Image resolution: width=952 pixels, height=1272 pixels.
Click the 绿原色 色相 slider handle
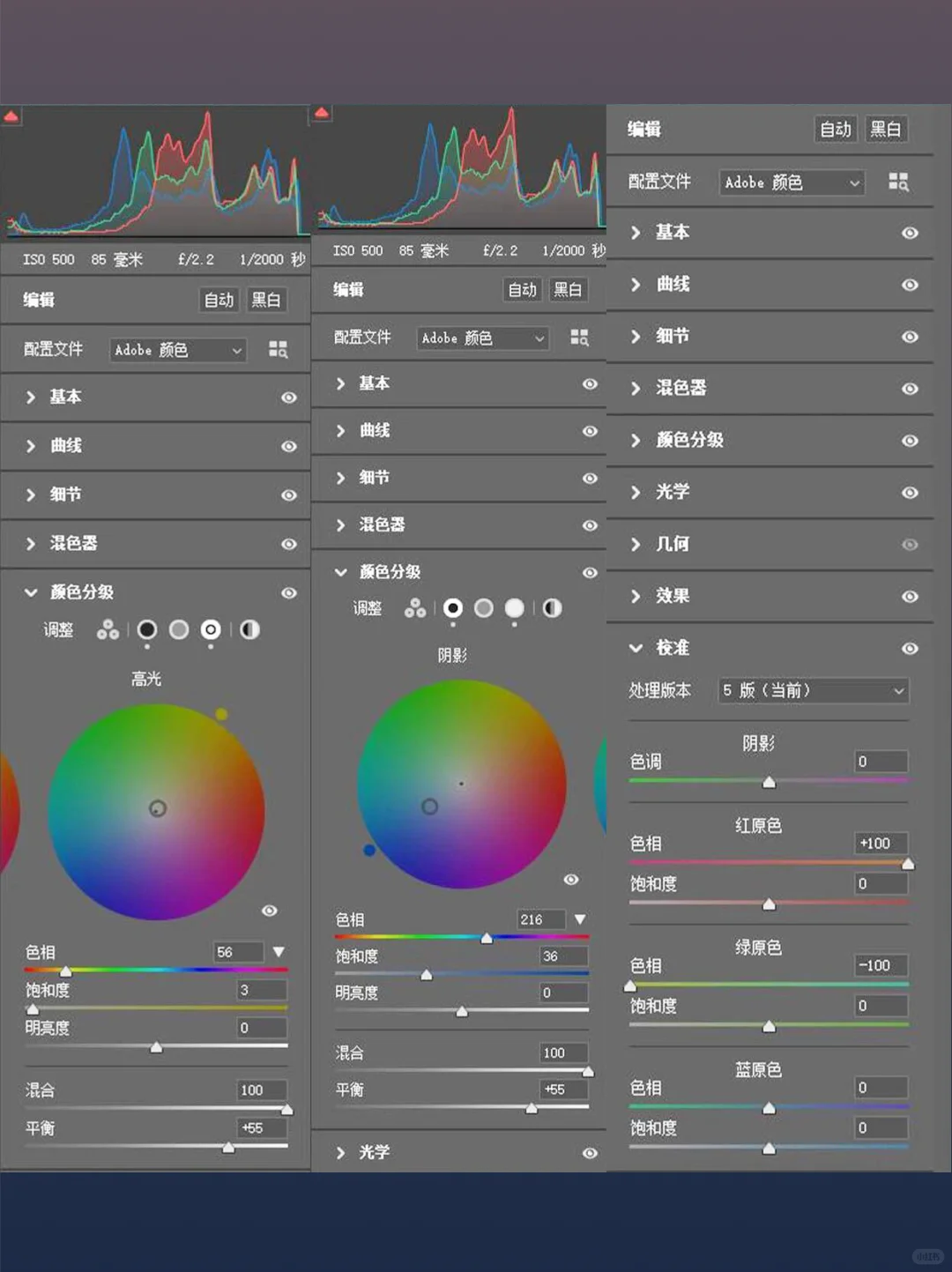pos(630,986)
